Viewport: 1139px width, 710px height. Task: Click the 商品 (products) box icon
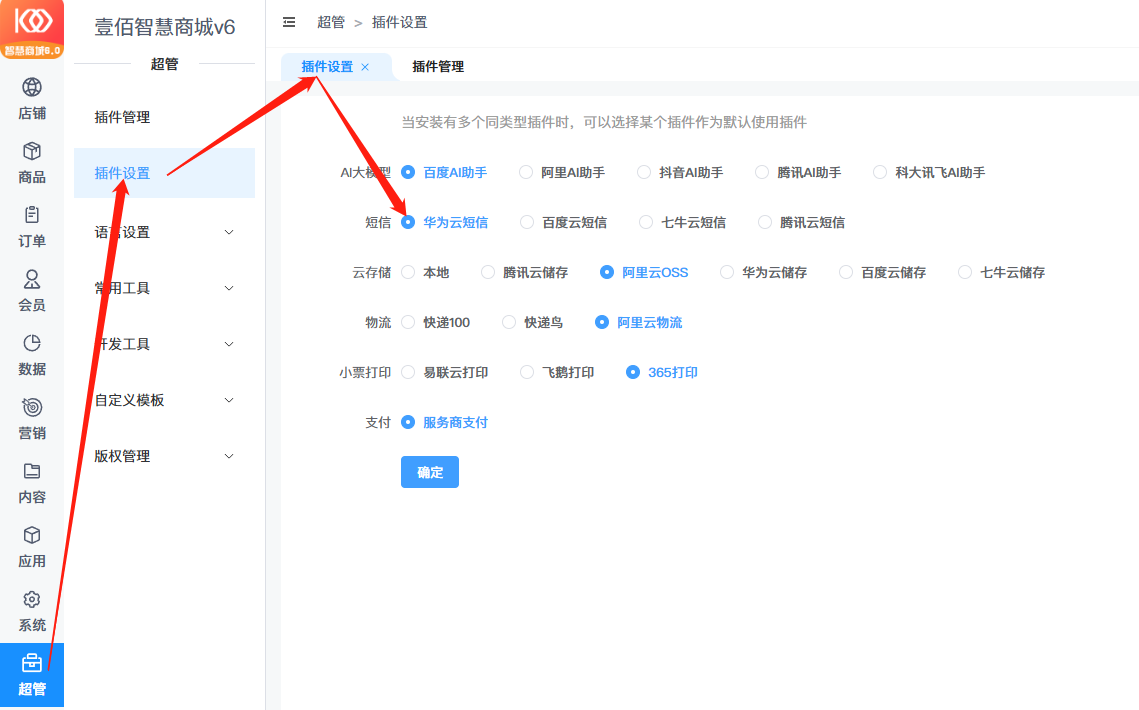[32, 151]
